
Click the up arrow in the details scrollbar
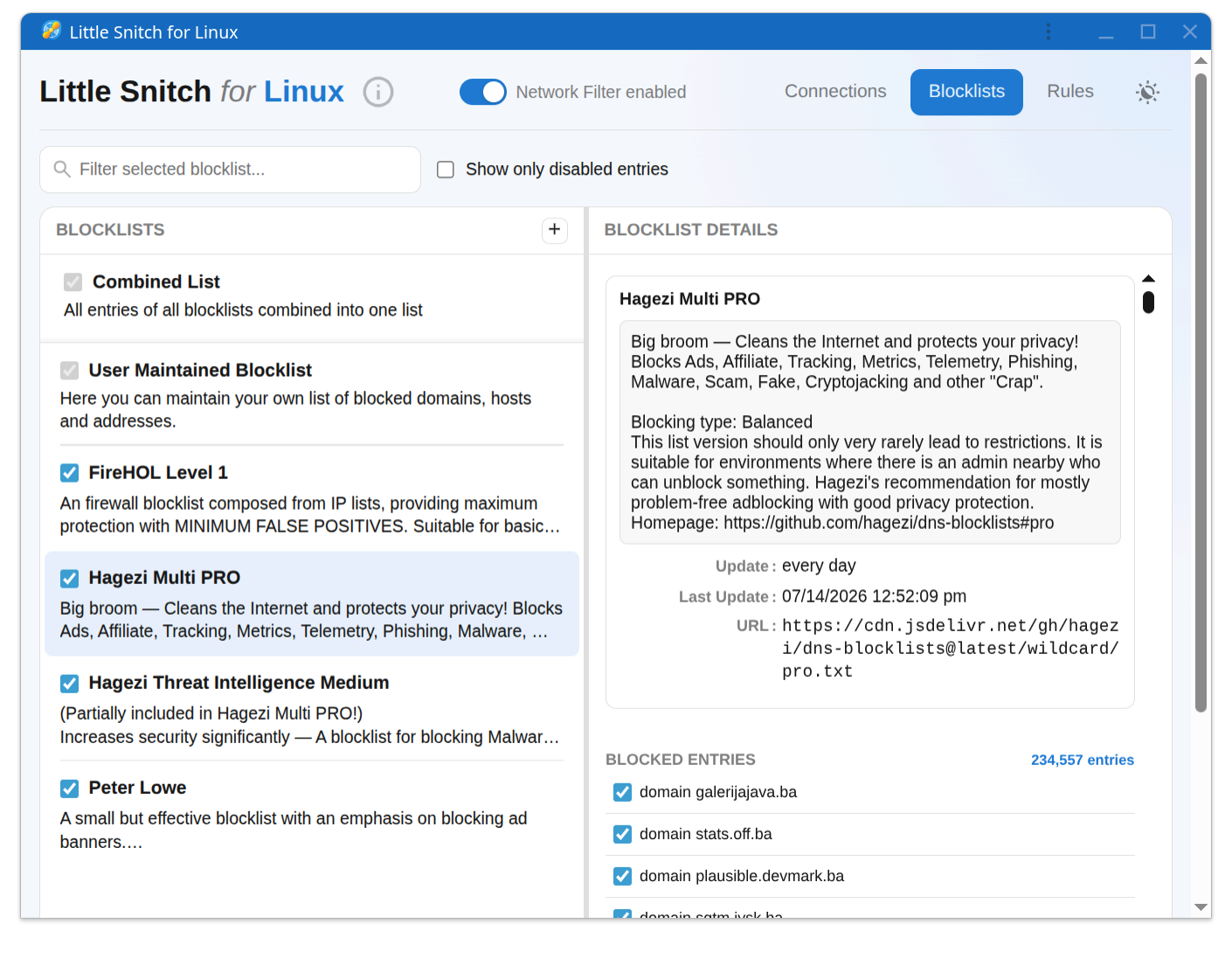coord(1148,279)
